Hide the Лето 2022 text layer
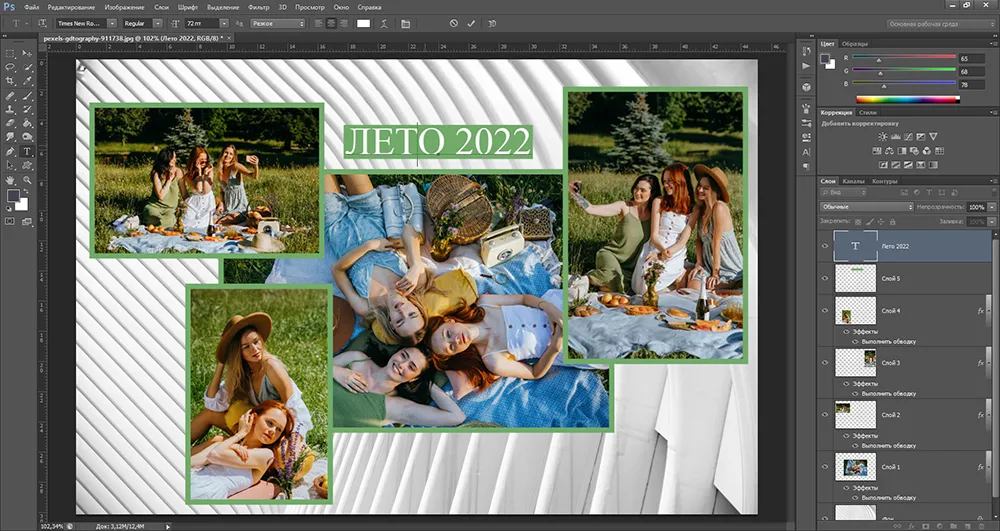The height and width of the screenshot is (531, 1000). click(x=825, y=246)
